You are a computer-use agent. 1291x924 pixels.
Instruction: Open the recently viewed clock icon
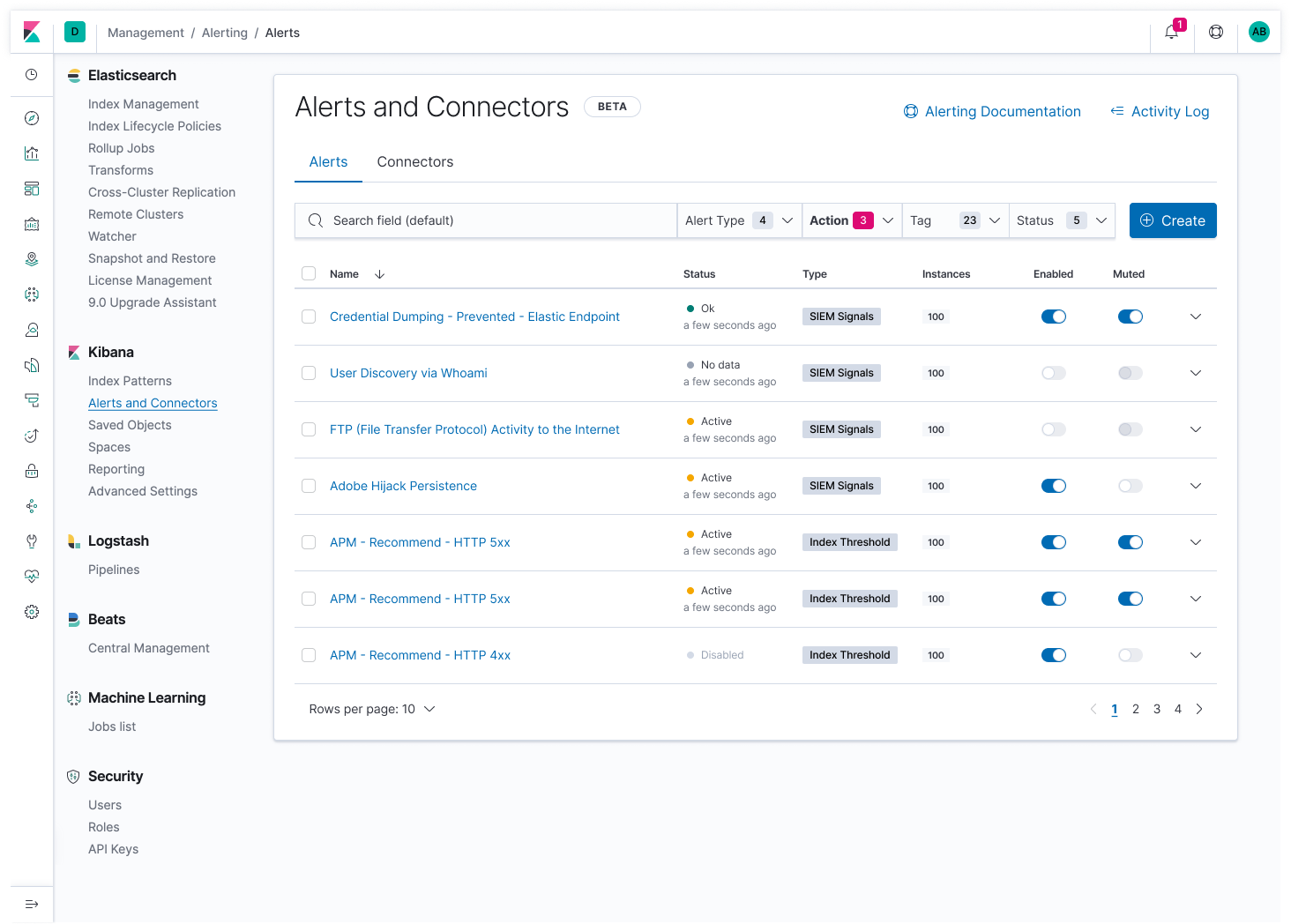32,75
